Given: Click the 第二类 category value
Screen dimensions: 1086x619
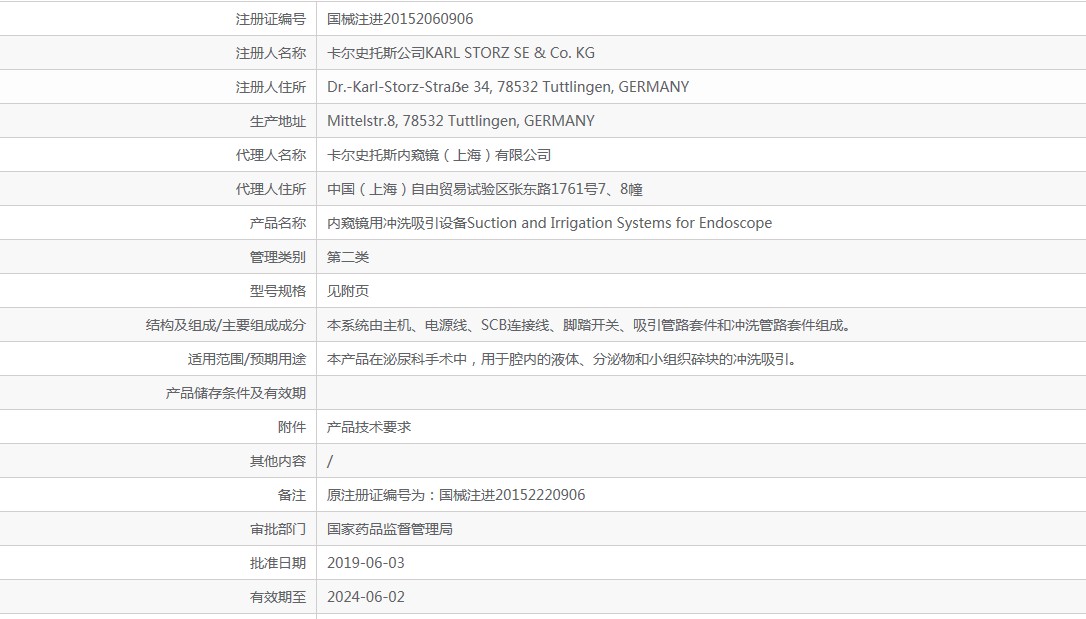Looking at the screenshot, I should pyautogui.click(x=348, y=256).
